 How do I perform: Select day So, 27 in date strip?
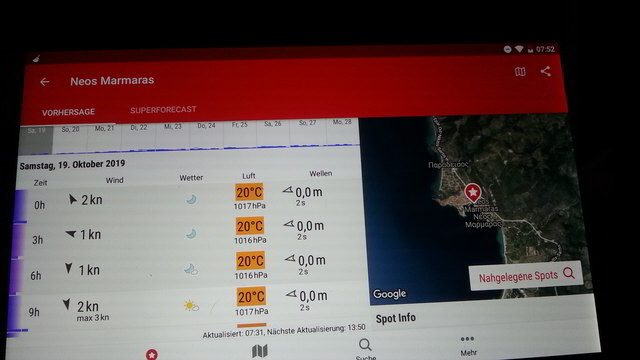tap(307, 122)
